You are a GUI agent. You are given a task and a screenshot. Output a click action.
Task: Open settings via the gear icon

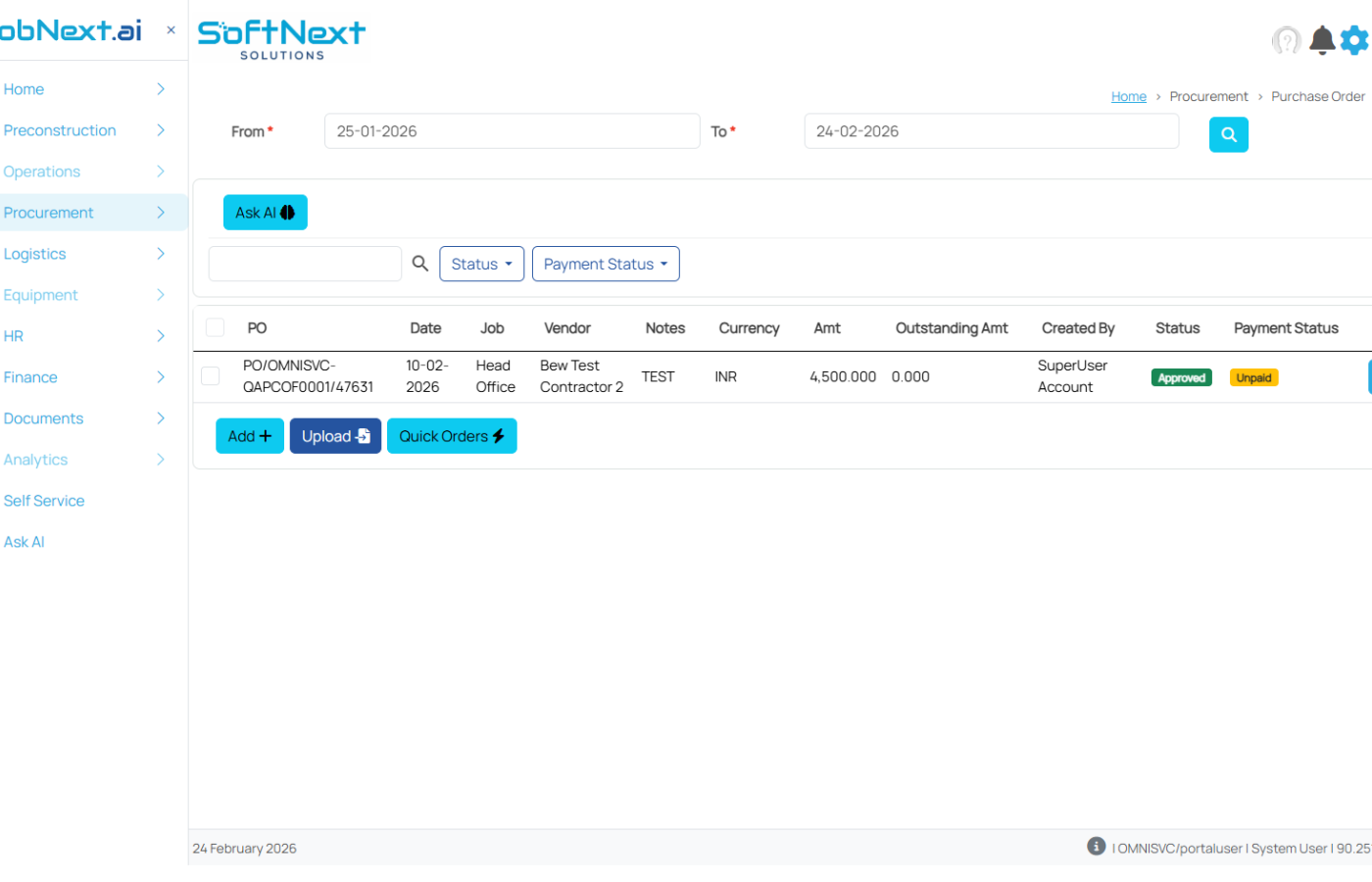point(1354,40)
